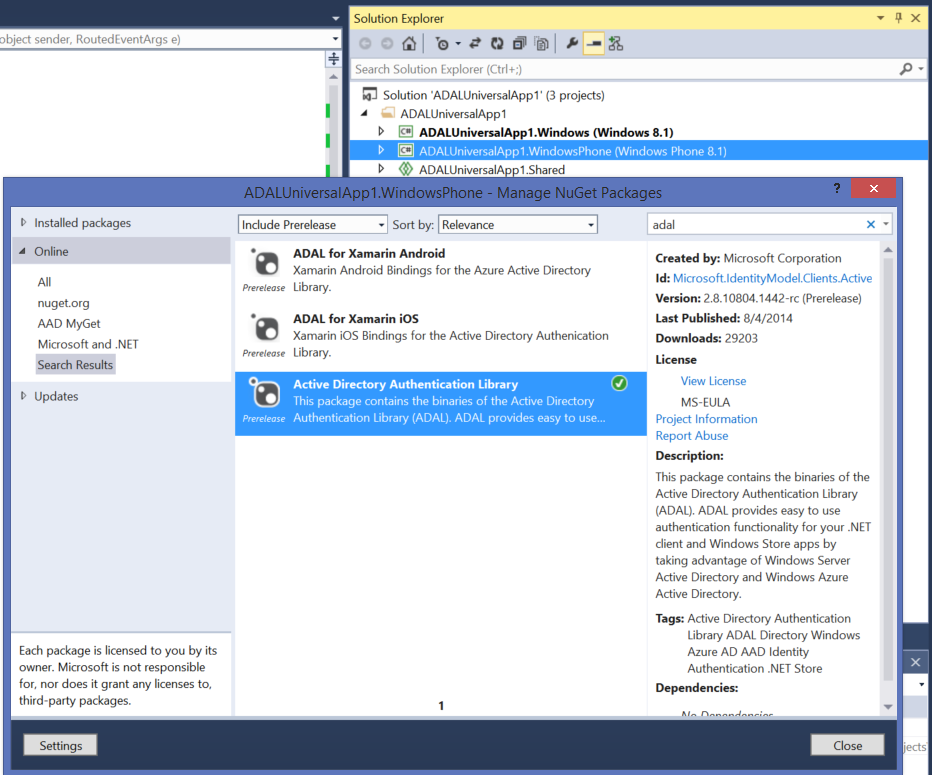Collapse the Online section
Screen dimensions: 932x775
pyautogui.click(x=22, y=251)
